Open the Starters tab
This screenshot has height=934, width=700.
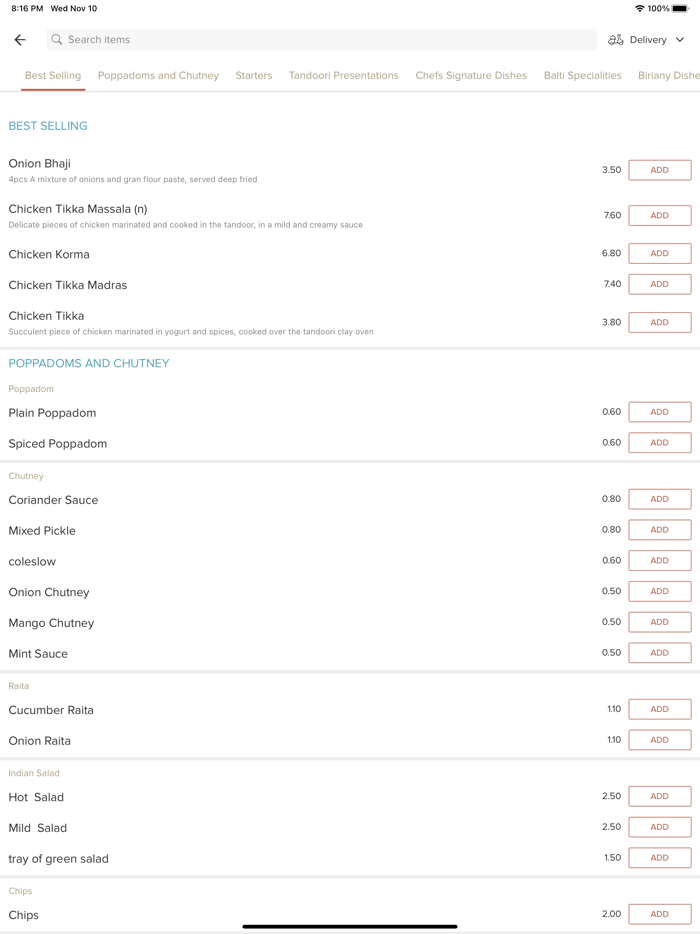(x=254, y=75)
